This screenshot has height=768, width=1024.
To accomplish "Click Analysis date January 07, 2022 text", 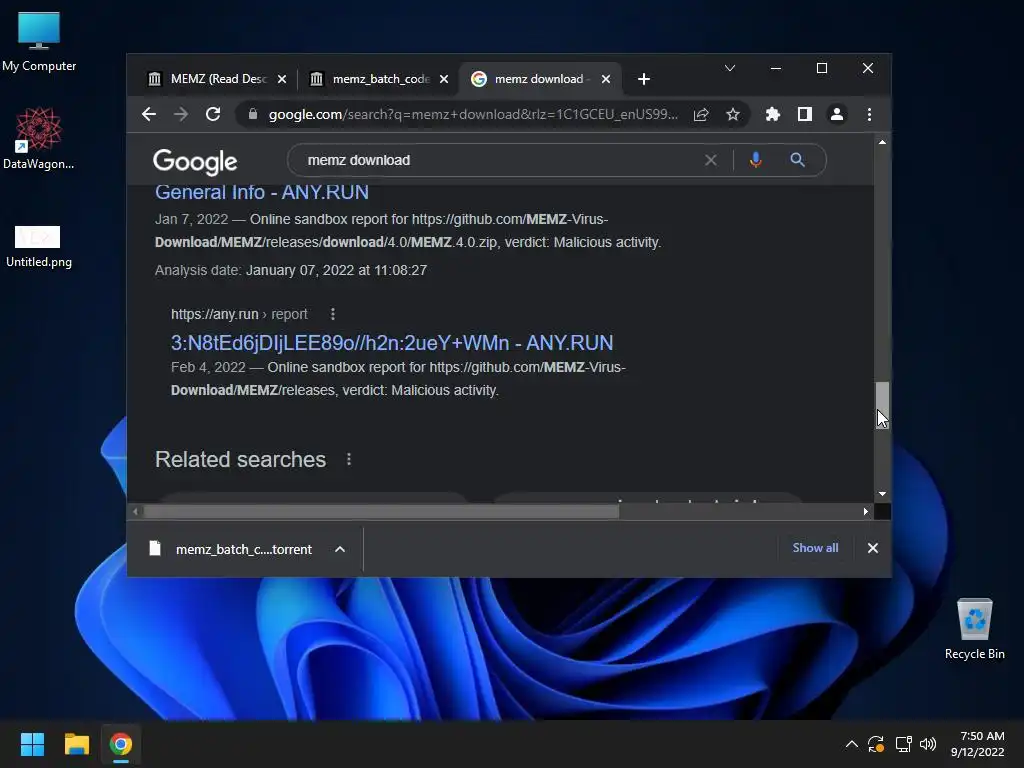I will [291, 270].
